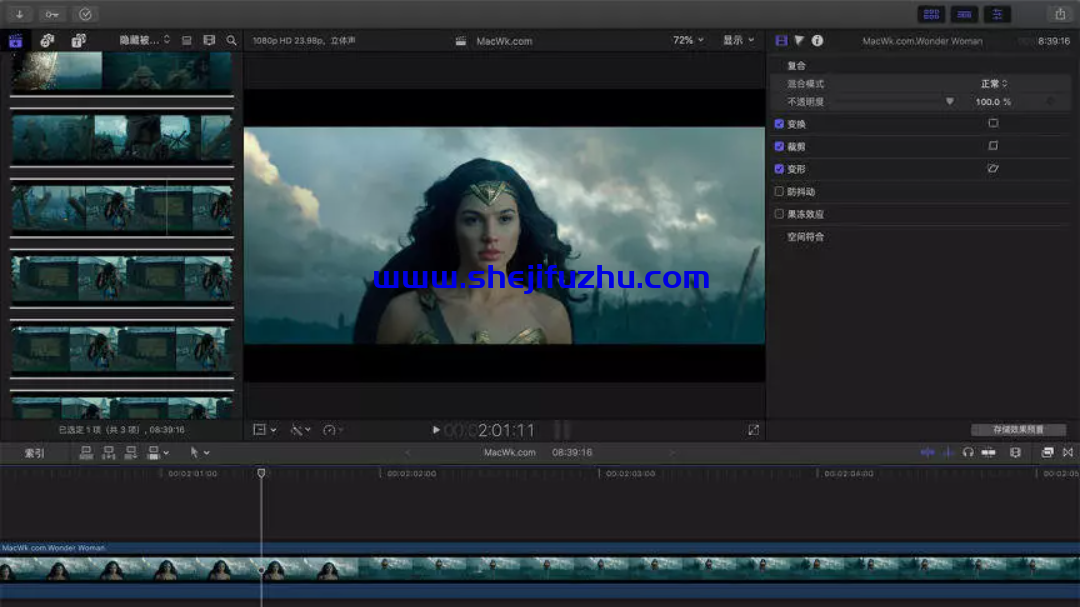Open the media import window
Screen dimensions: 1080x607
19,14
